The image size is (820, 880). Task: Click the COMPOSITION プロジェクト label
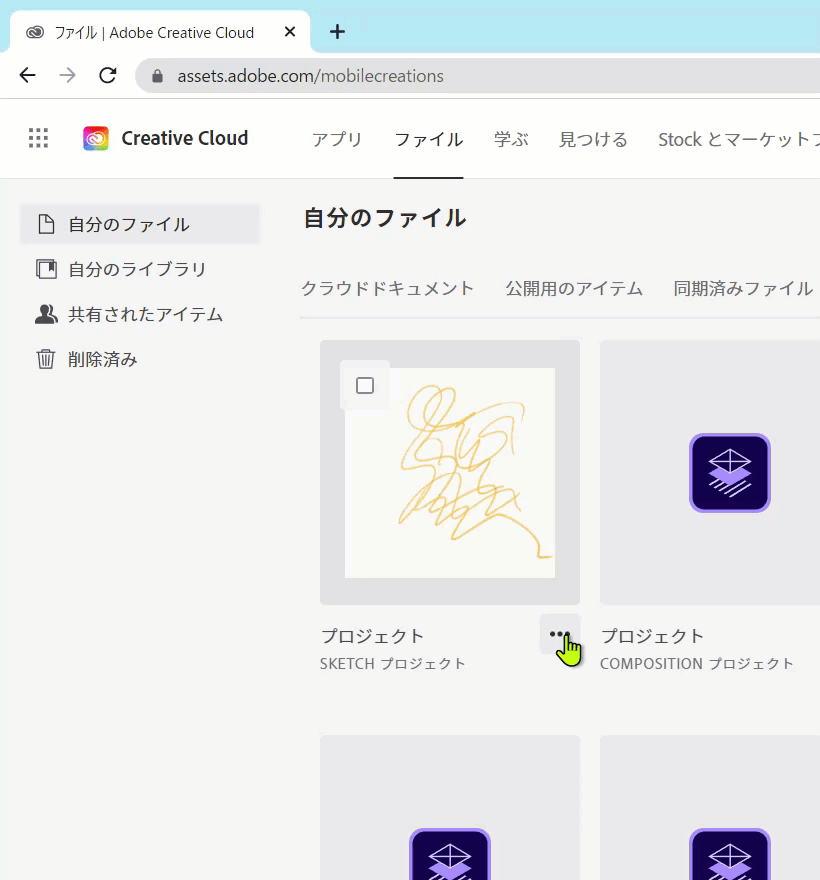tap(697, 663)
